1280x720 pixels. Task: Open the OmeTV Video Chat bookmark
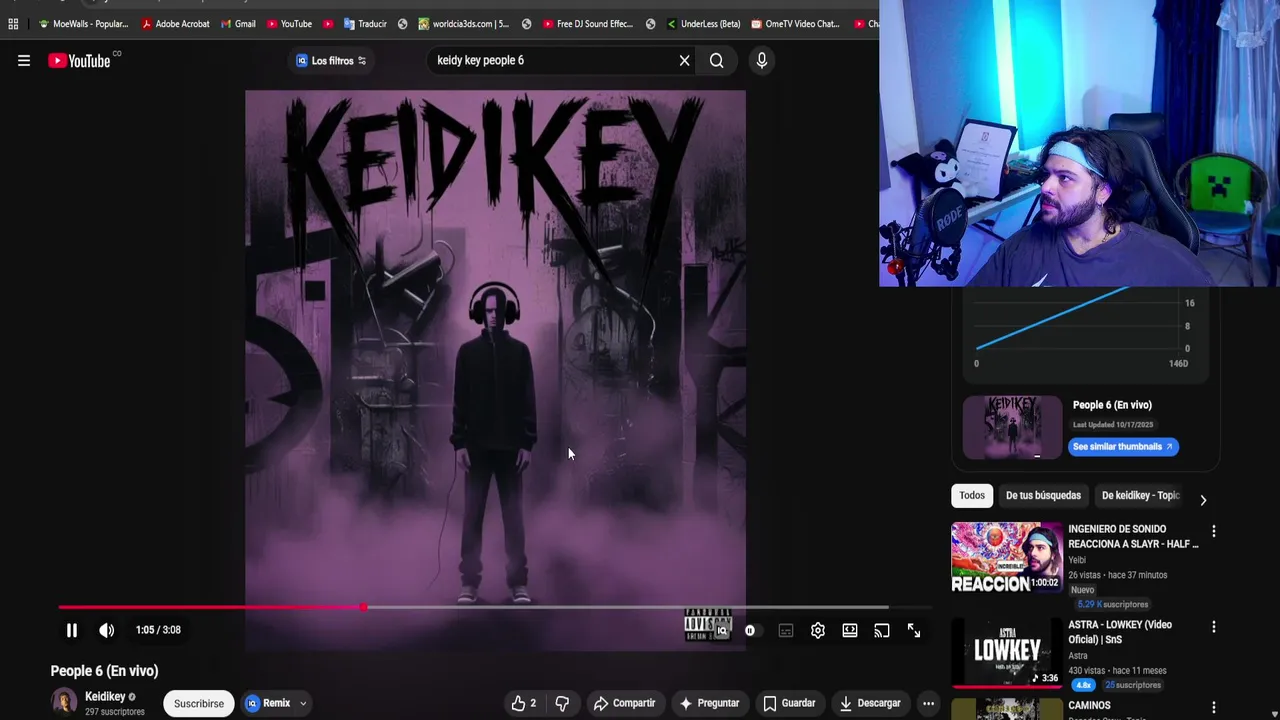point(796,24)
